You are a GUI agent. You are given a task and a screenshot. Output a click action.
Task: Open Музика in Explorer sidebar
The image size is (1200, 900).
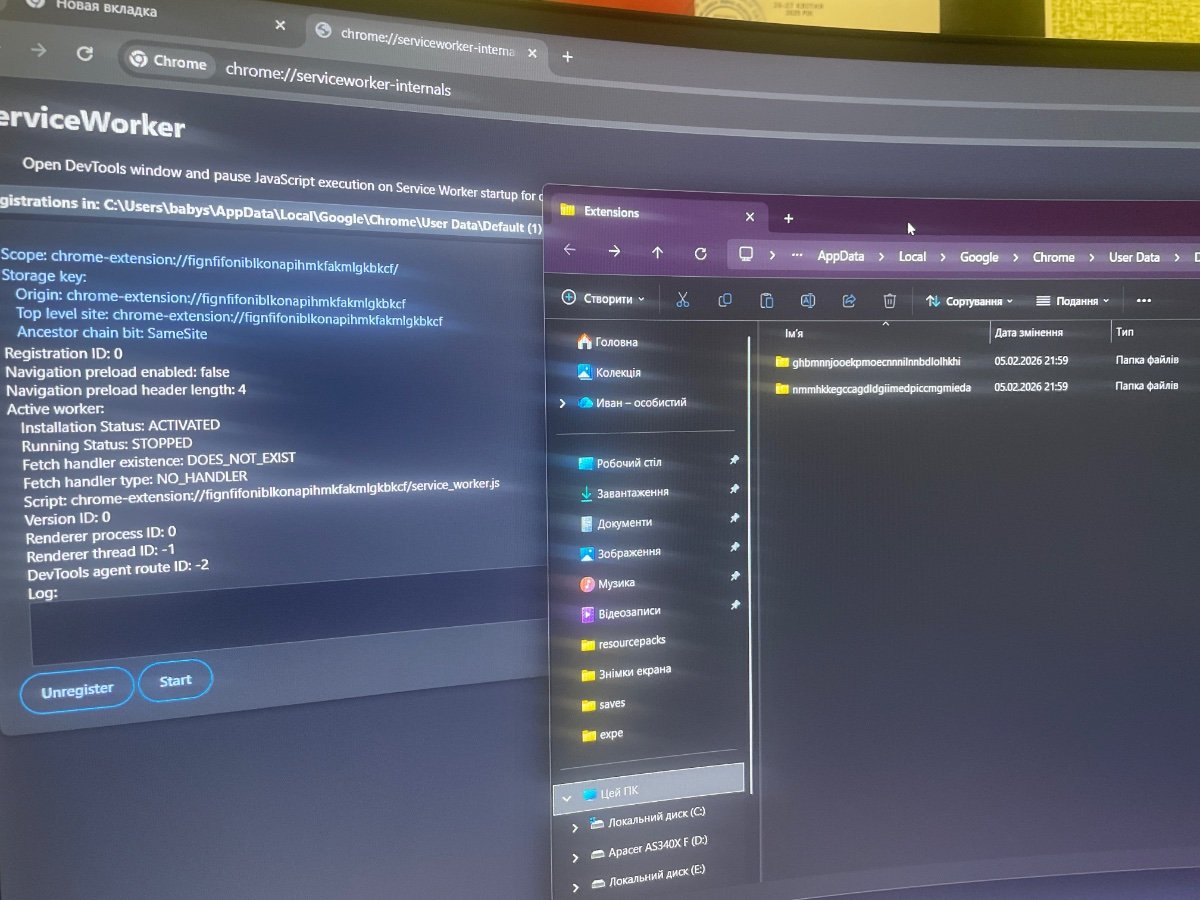click(607, 583)
